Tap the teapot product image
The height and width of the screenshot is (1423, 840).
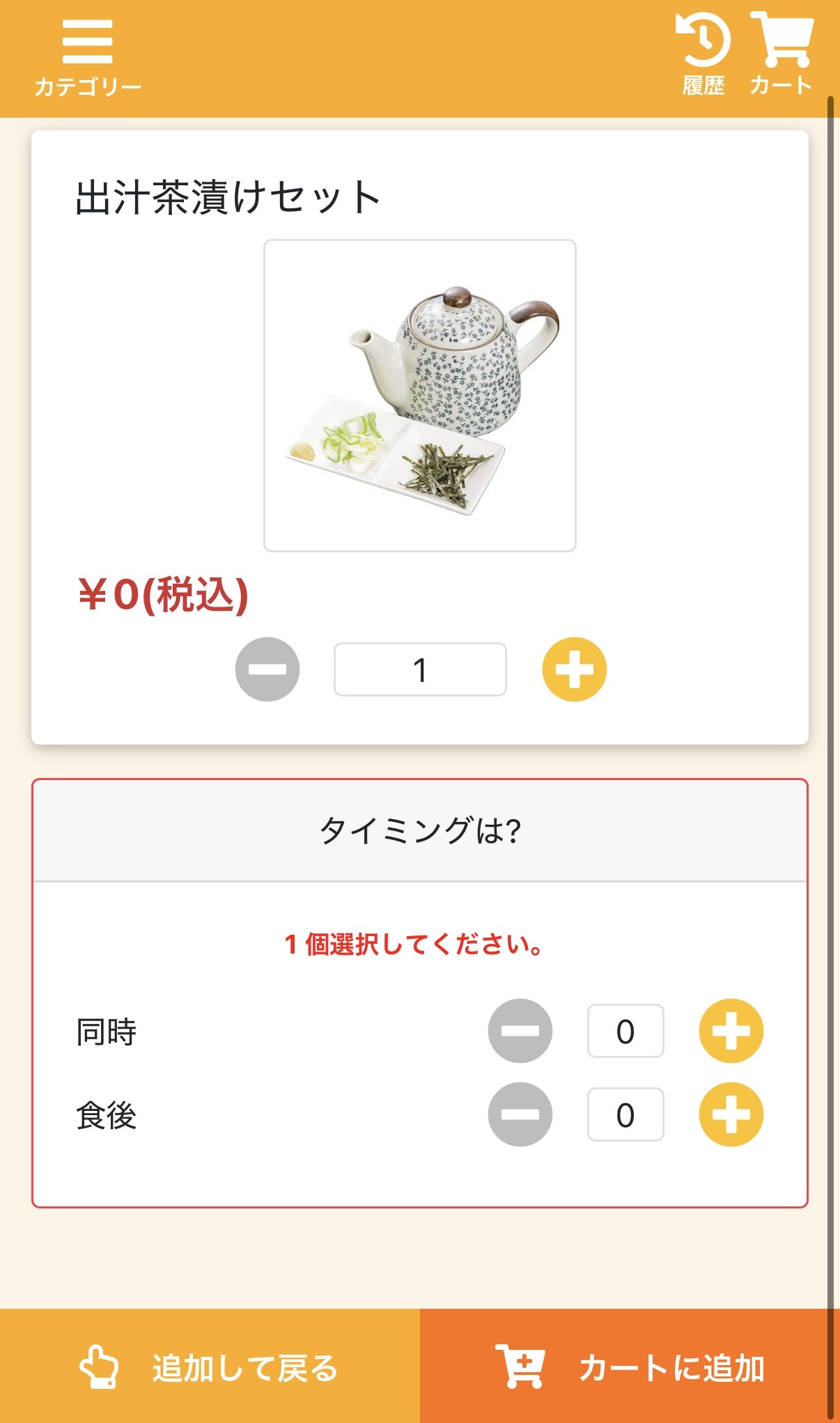(420, 396)
